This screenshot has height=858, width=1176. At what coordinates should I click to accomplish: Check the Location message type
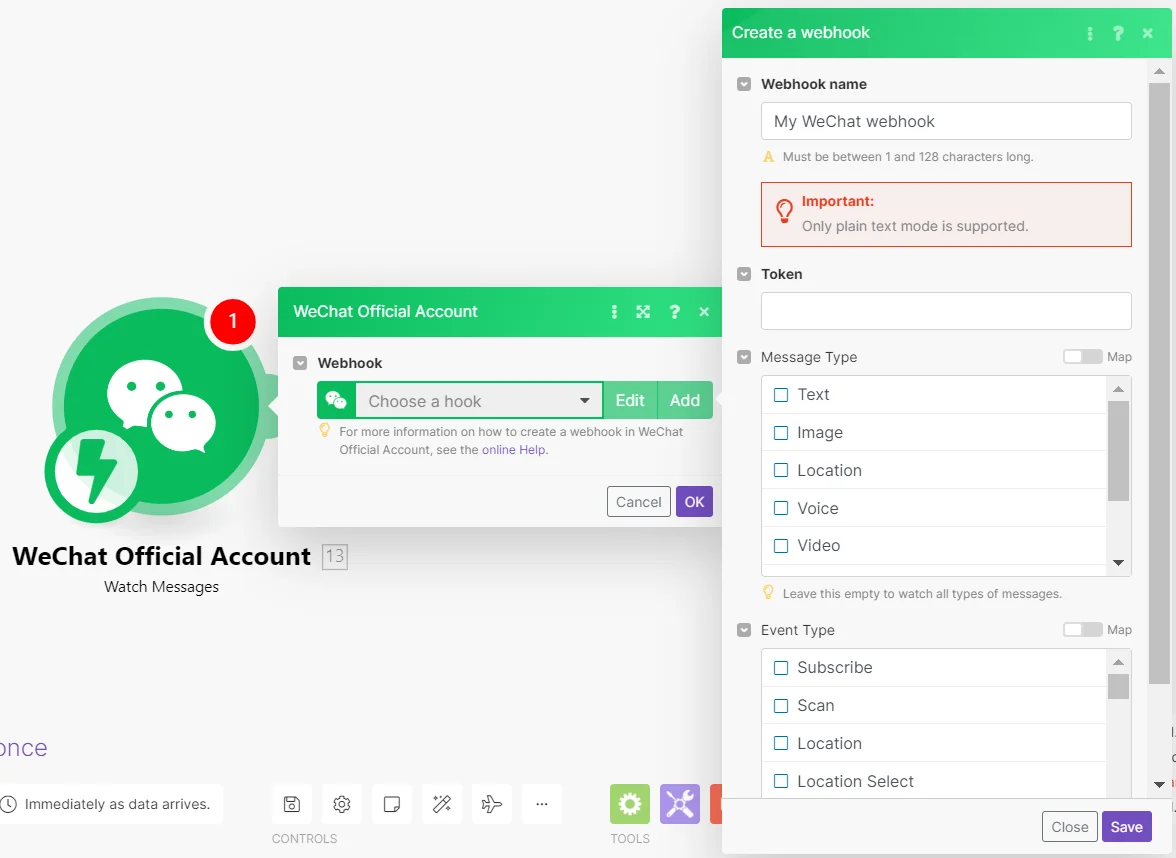click(781, 470)
